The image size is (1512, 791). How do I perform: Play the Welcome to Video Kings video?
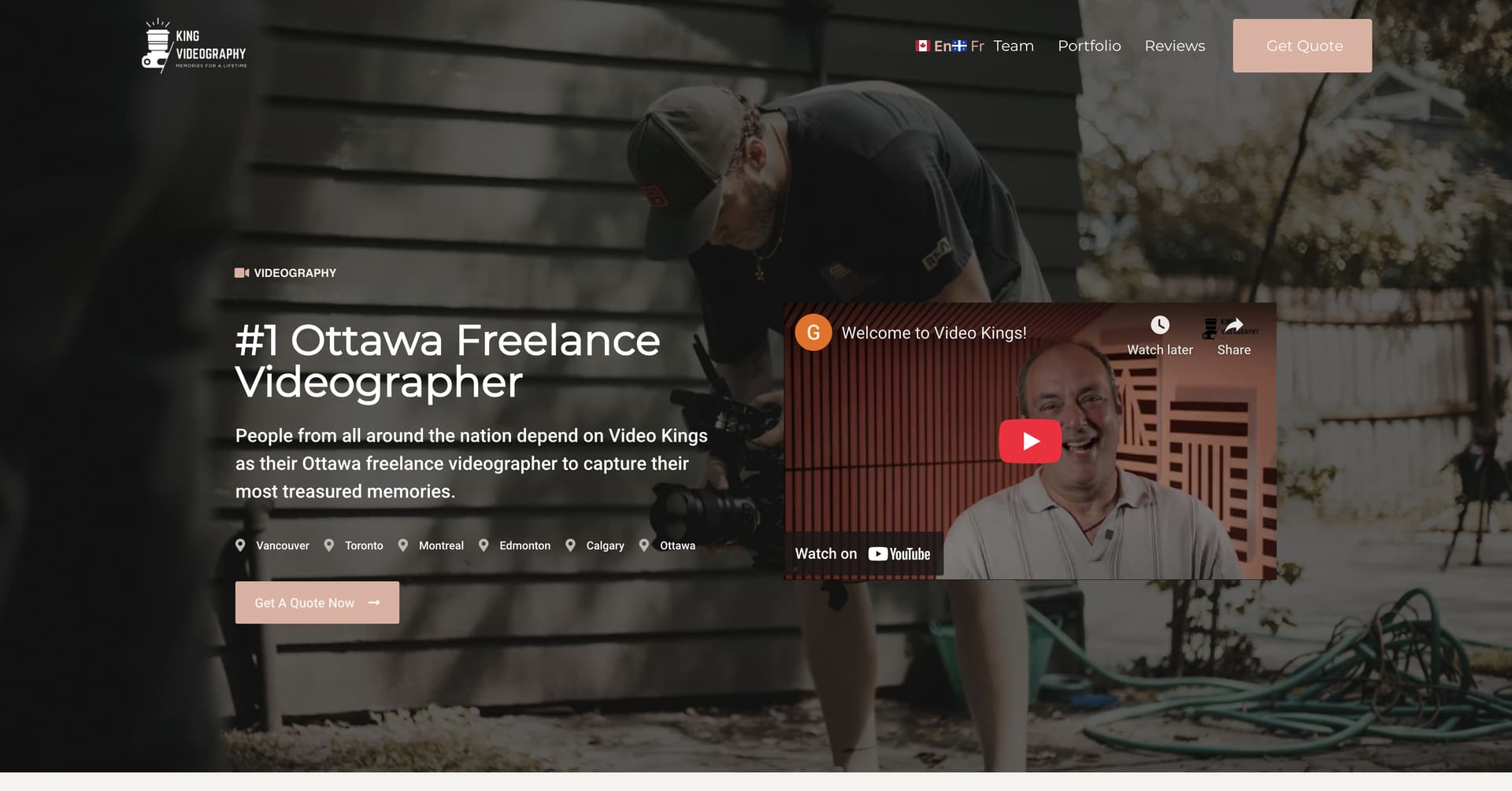click(x=1030, y=441)
